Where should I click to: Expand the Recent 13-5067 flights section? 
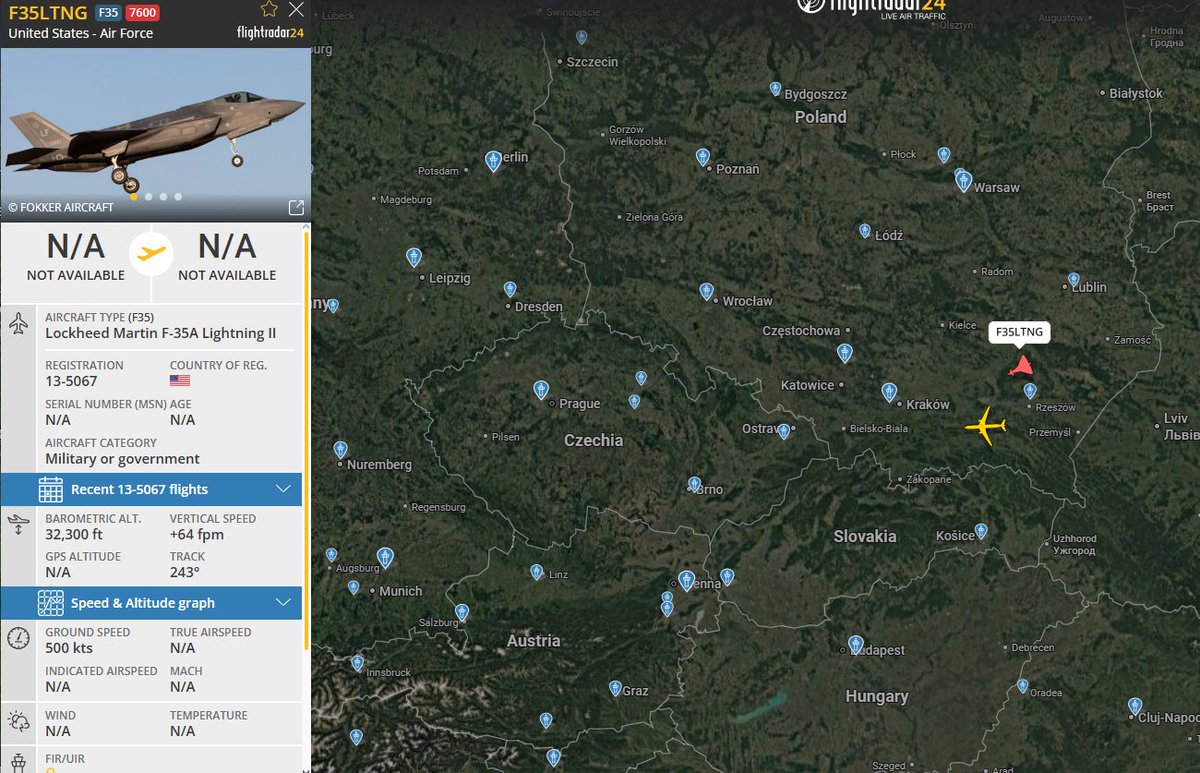pos(151,489)
